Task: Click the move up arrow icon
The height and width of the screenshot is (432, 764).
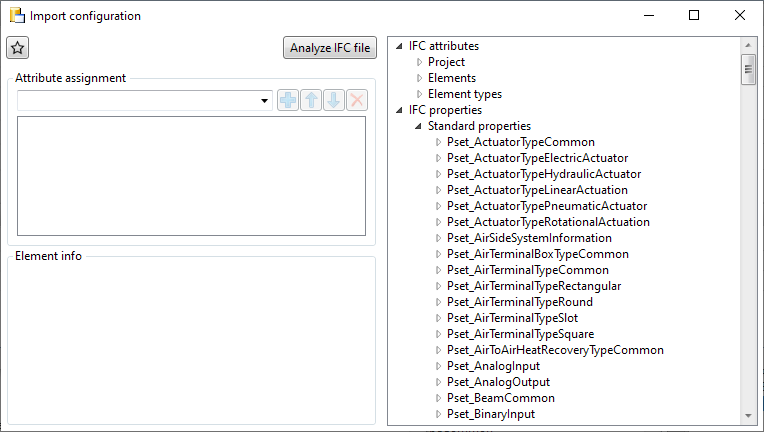Action: point(311,100)
